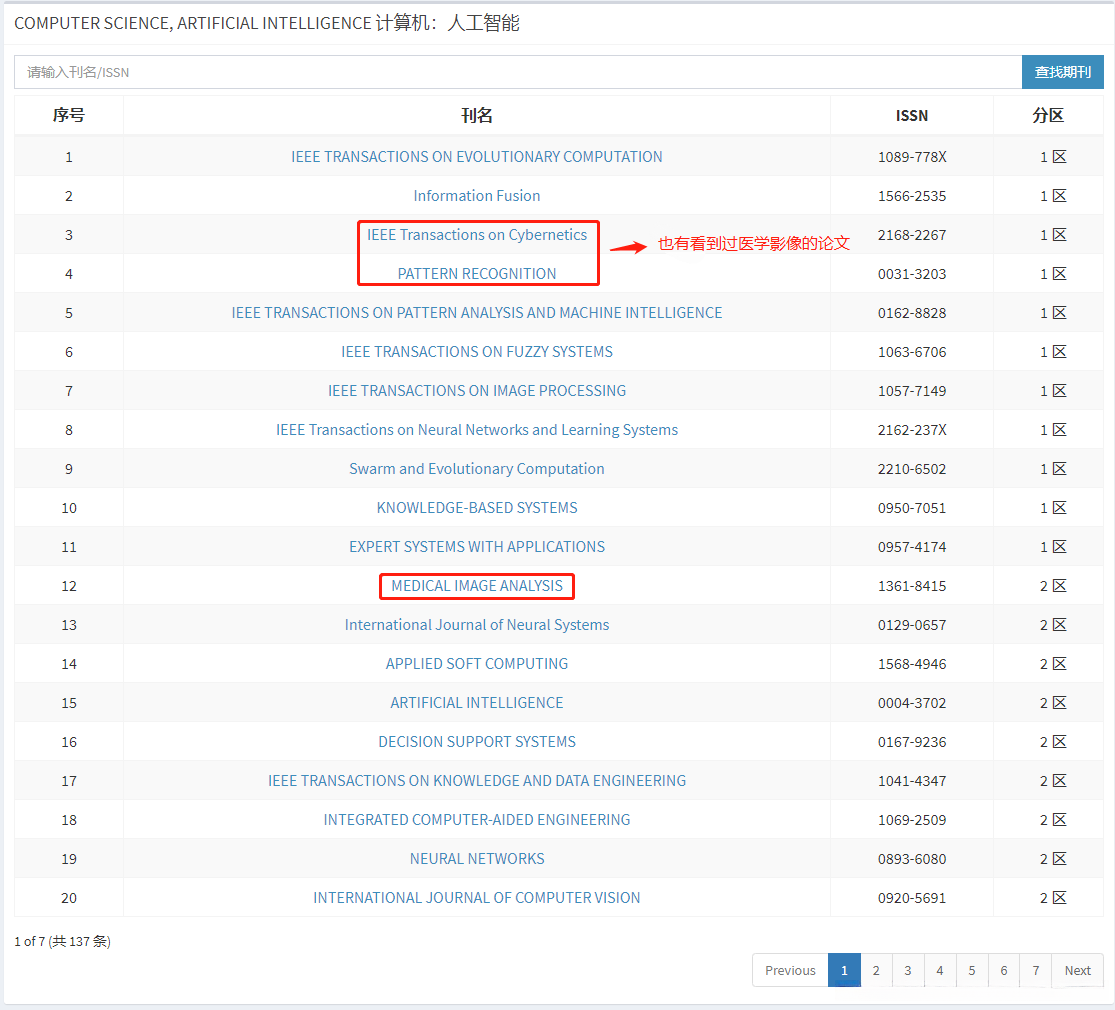Screen dimensions: 1115x1010
Task: Open EXPERT SYSTEMS WITH APPLICATIONS link
Action: pyautogui.click(x=476, y=547)
